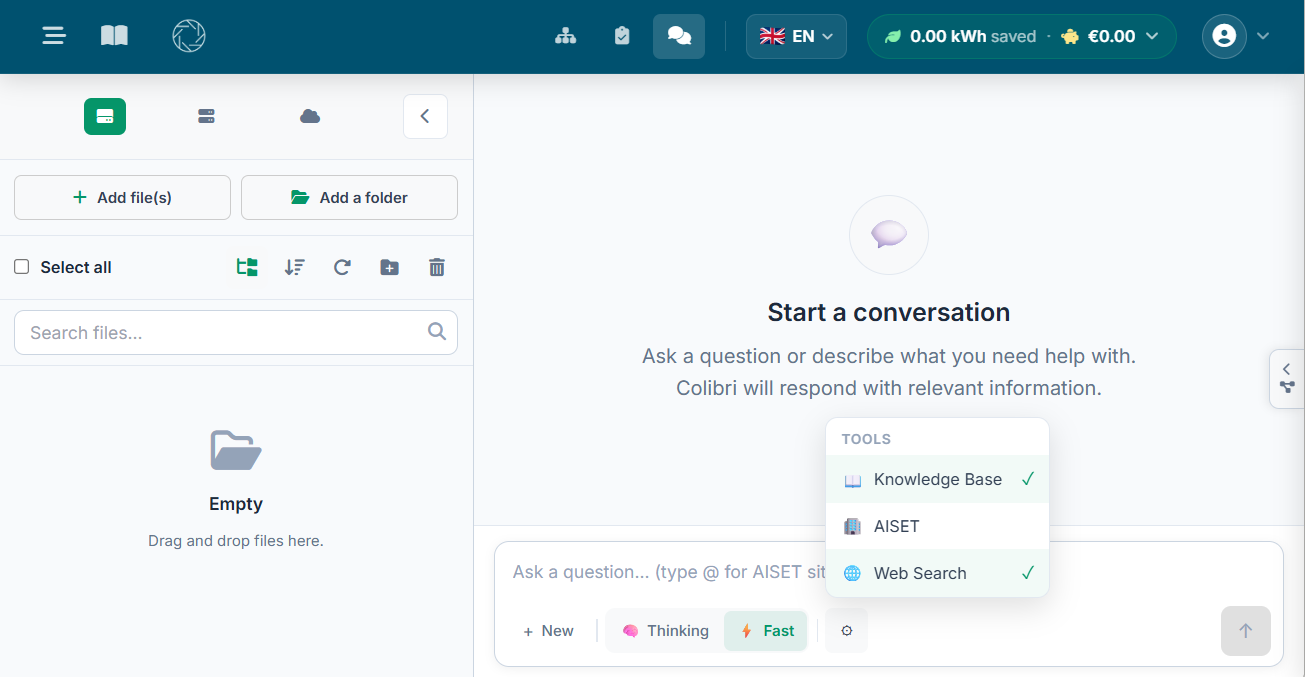Click the open book icon in header

tap(114, 36)
